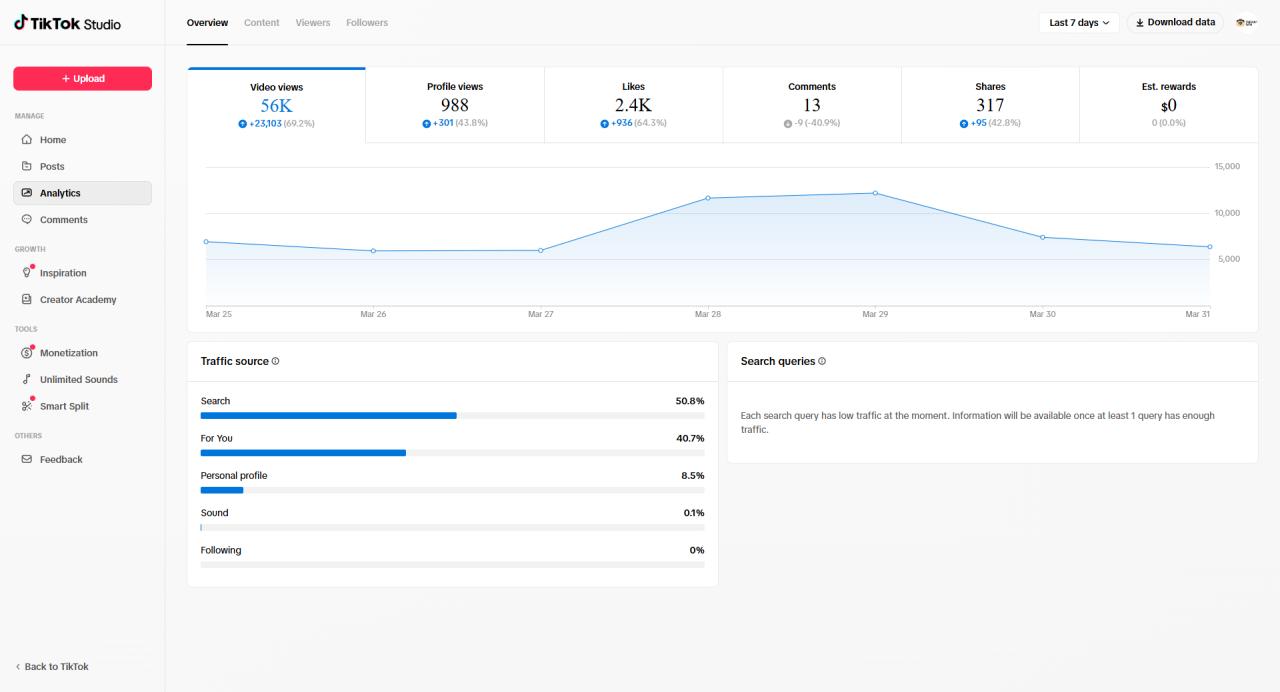Click the Home sidebar icon
The image size is (1280, 692).
tap(27, 140)
